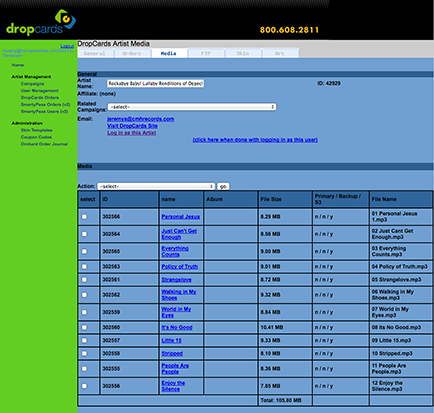Click Log in as this Artist
Image resolution: width=434 pixels, height=413 pixels.
coord(132,133)
